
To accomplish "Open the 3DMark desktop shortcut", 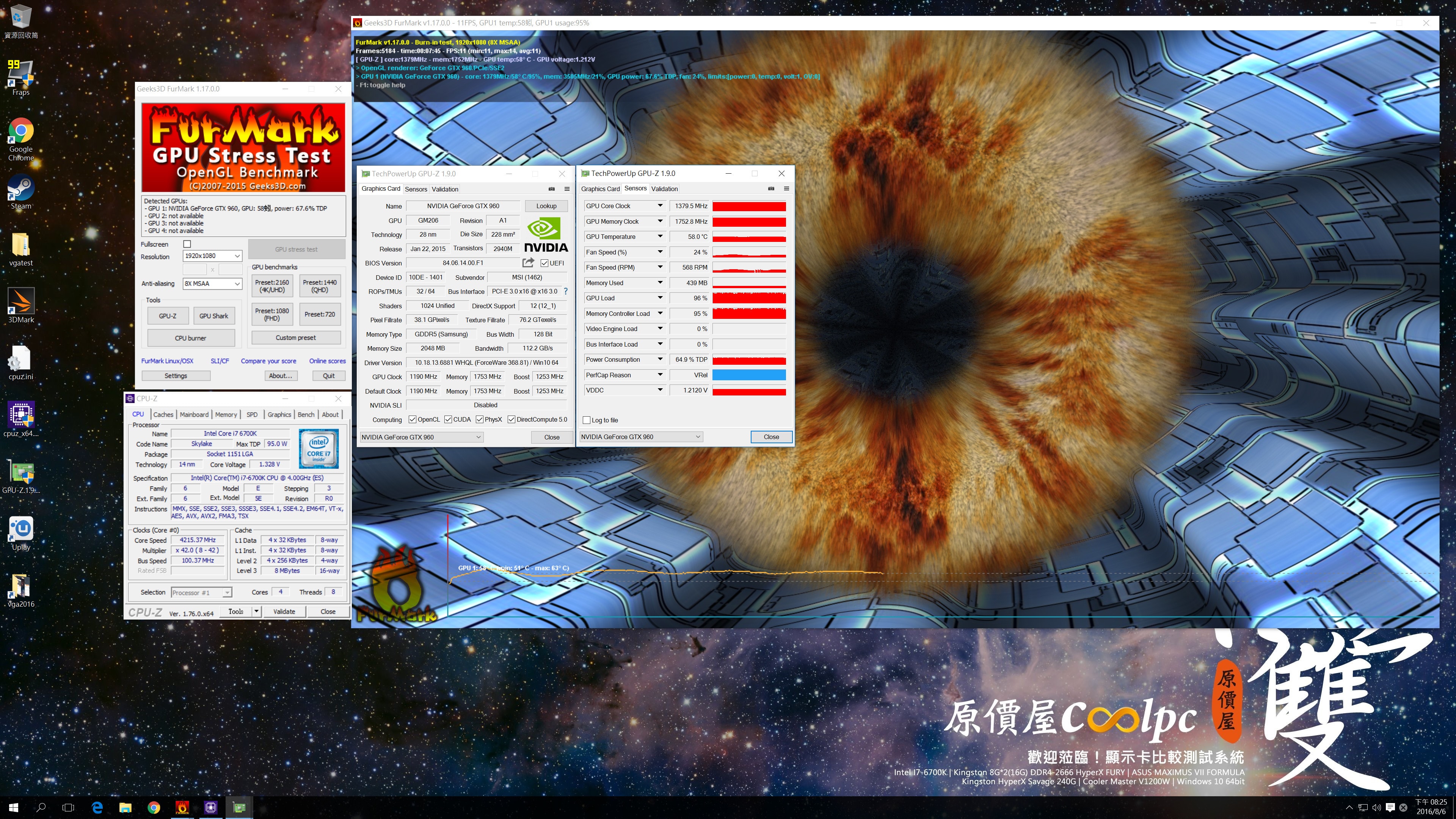I will [21, 306].
